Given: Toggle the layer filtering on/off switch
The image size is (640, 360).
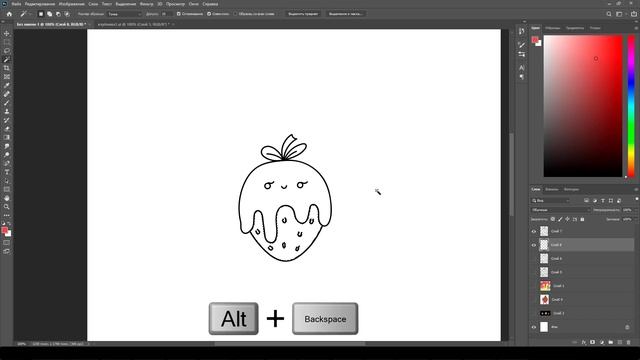Looking at the screenshot, I should [x=636, y=200].
